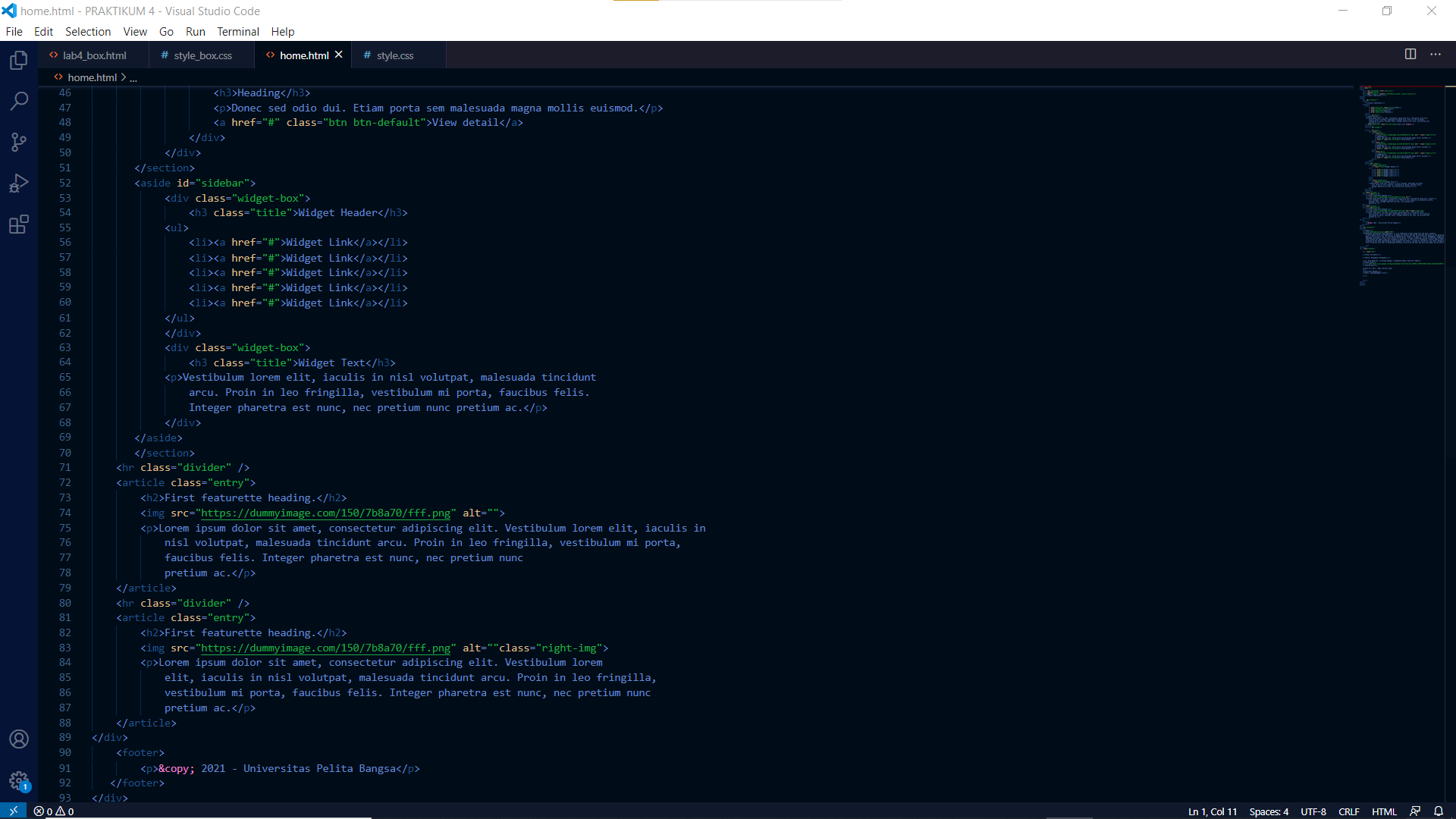Open the Terminal menu
Image resolution: width=1456 pixels, height=819 pixels.
[x=238, y=31]
